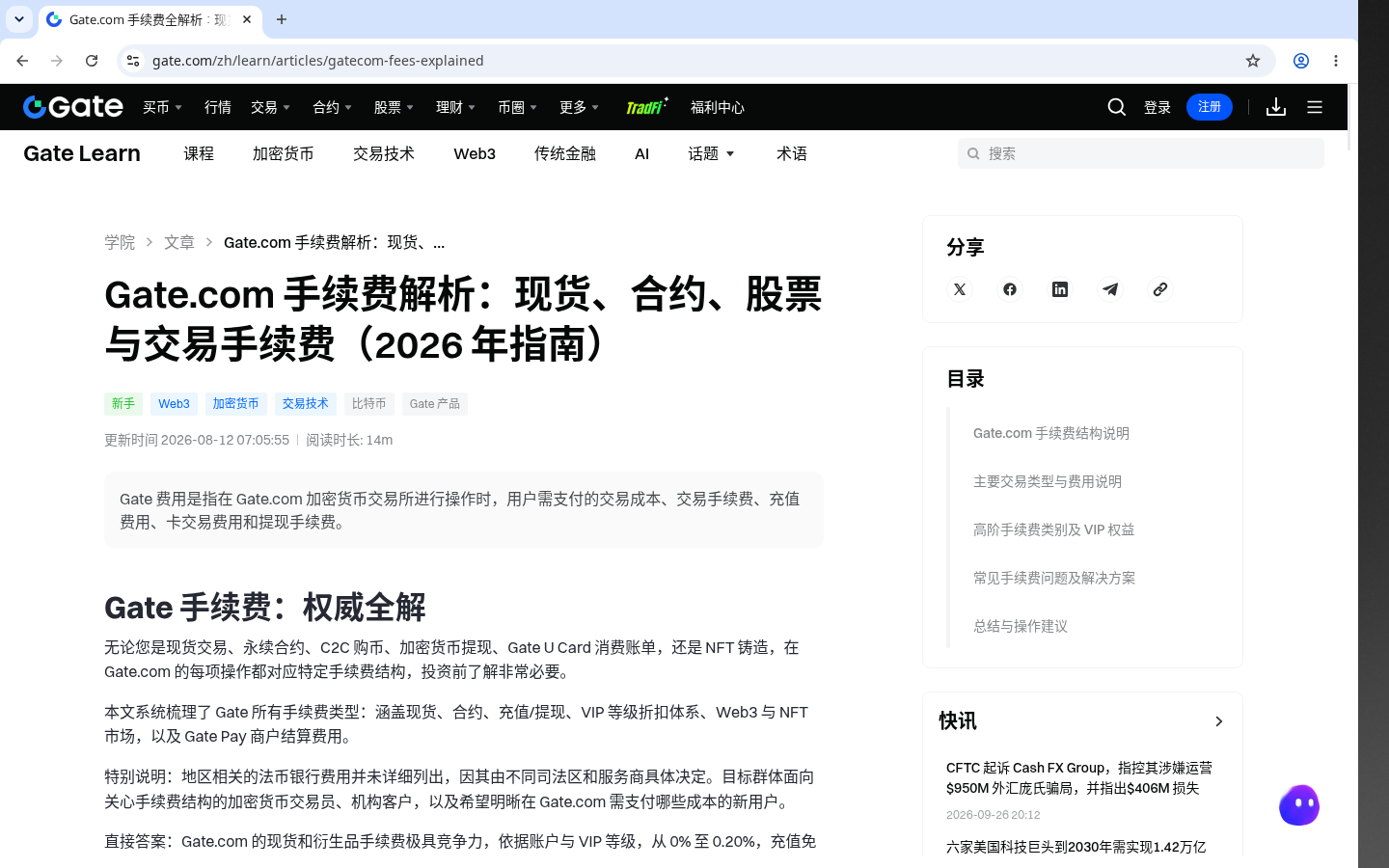Image resolution: width=1389 pixels, height=868 pixels.
Task: Expand the 股票 dropdown menu
Action: click(395, 107)
